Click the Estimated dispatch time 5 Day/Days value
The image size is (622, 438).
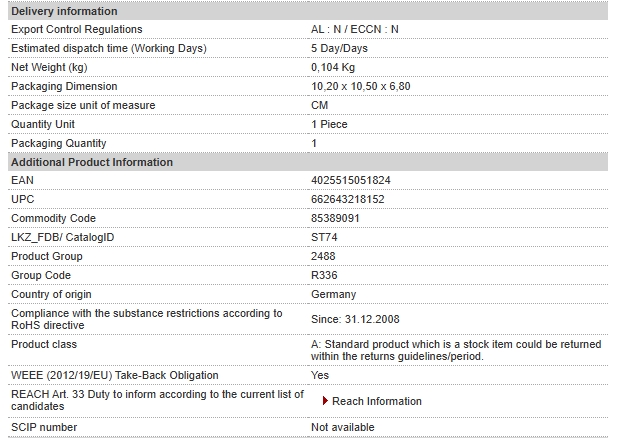[339, 48]
